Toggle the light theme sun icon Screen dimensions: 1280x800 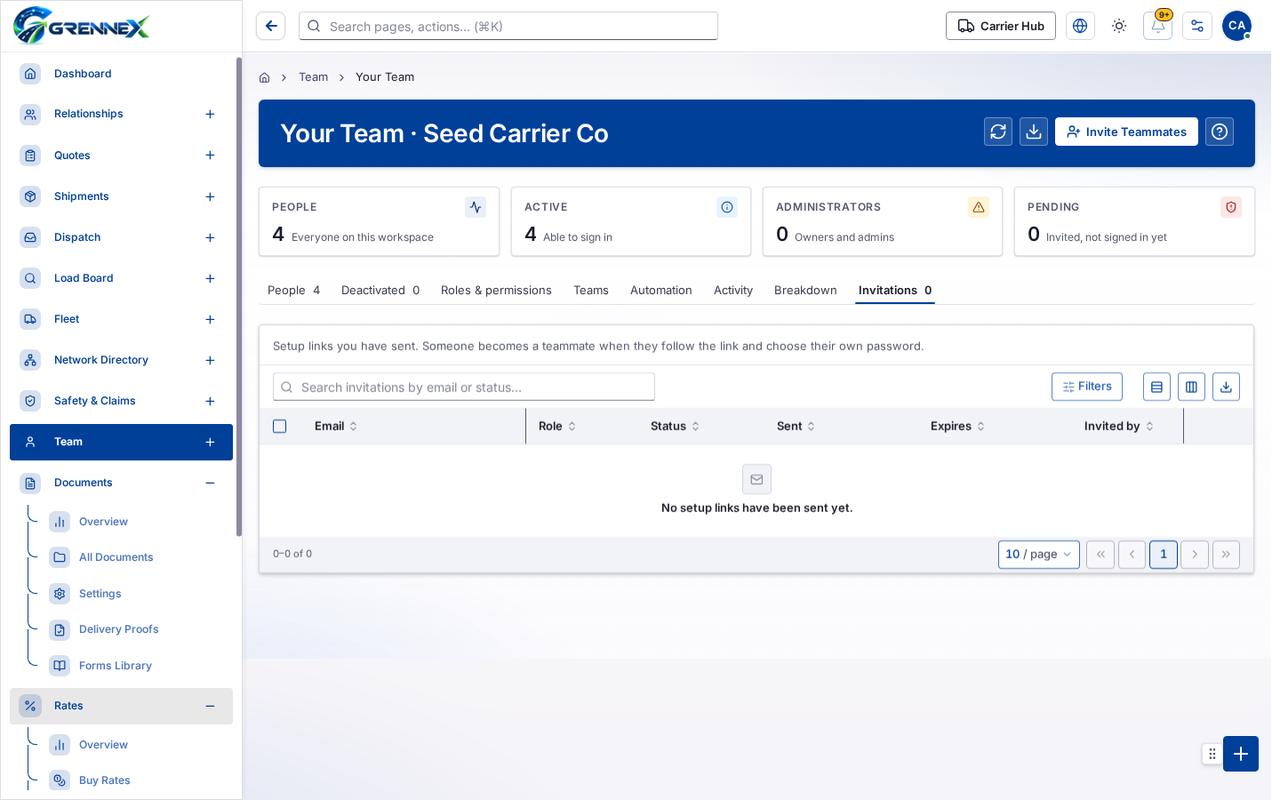pos(1119,26)
